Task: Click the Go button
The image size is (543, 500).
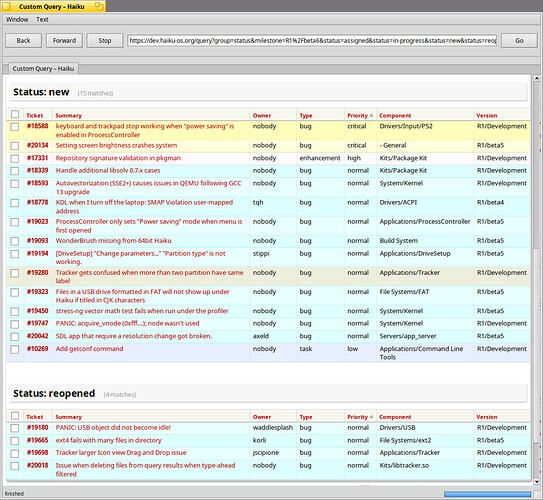Action: (x=519, y=41)
